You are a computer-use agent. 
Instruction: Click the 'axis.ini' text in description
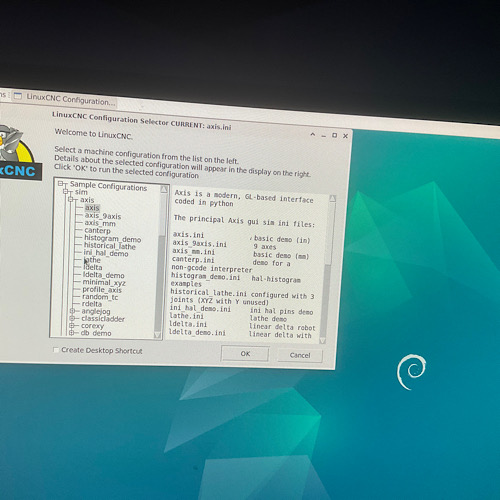pyautogui.click(x=189, y=235)
